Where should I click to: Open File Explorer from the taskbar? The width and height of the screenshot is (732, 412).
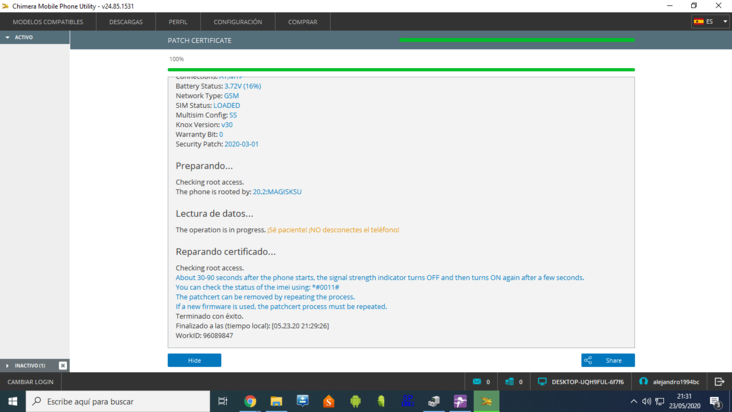[276, 401]
